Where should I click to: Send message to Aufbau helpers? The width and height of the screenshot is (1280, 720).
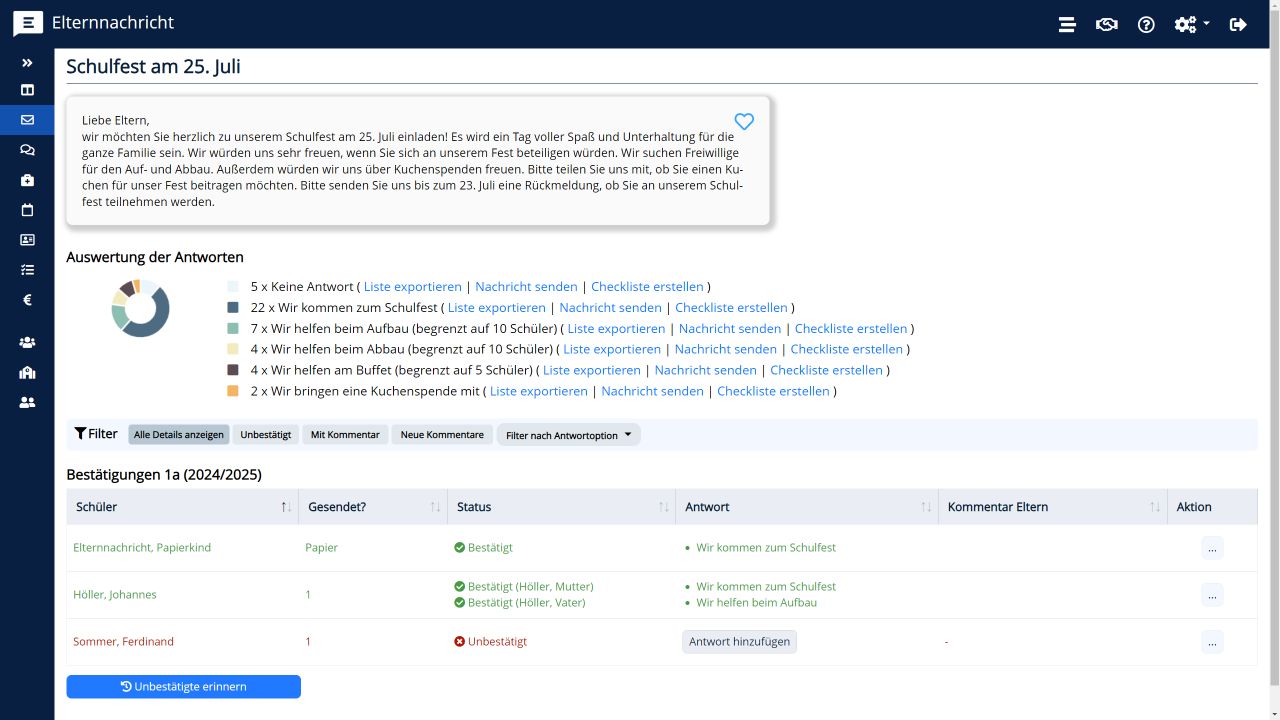tap(730, 329)
